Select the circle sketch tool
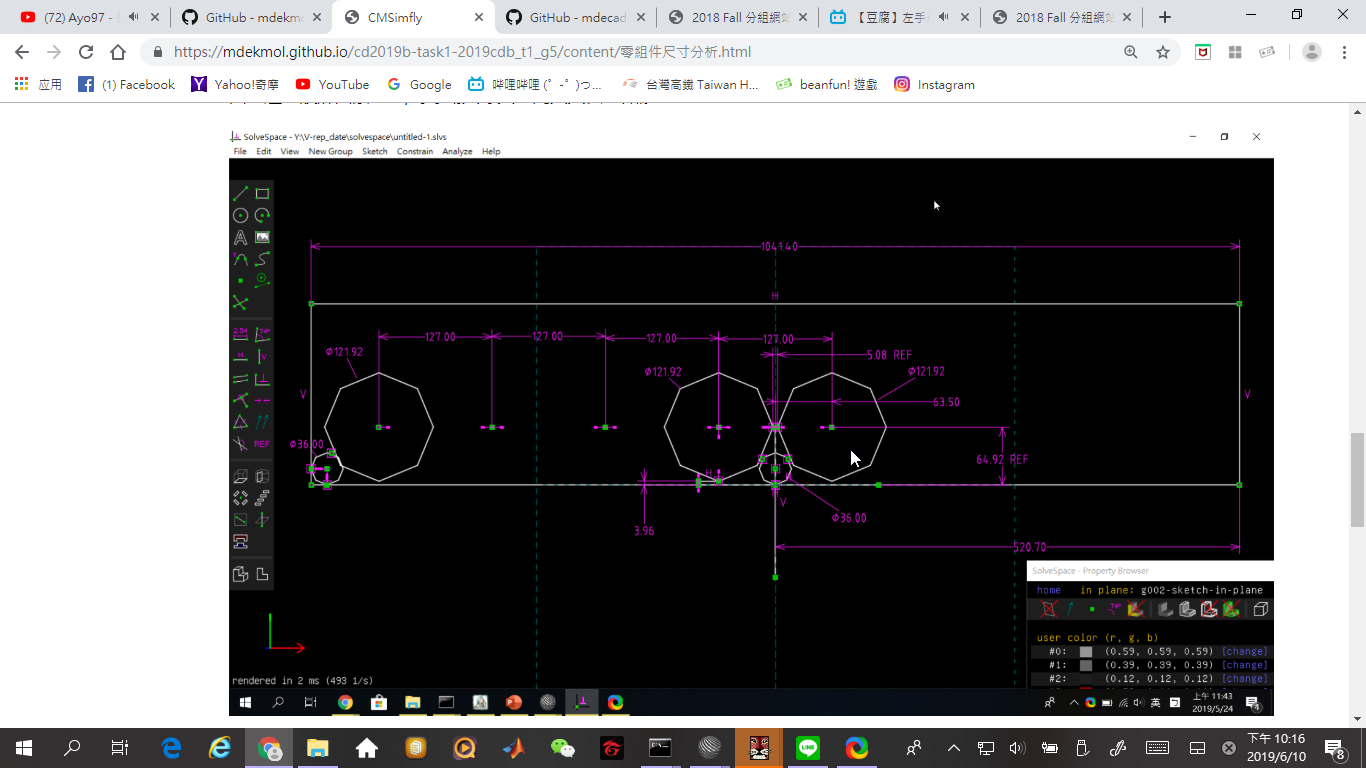 tap(240, 215)
